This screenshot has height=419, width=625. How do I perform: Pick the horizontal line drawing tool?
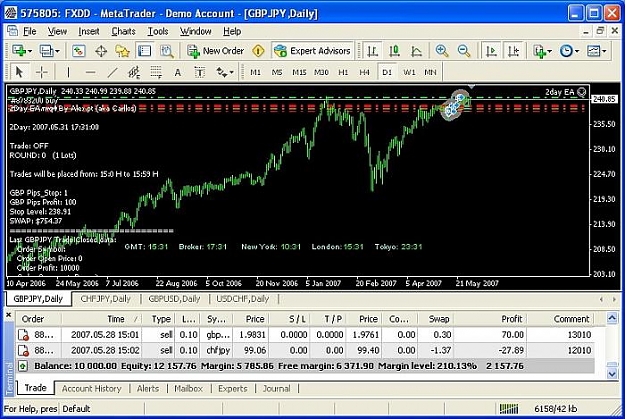click(90, 72)
